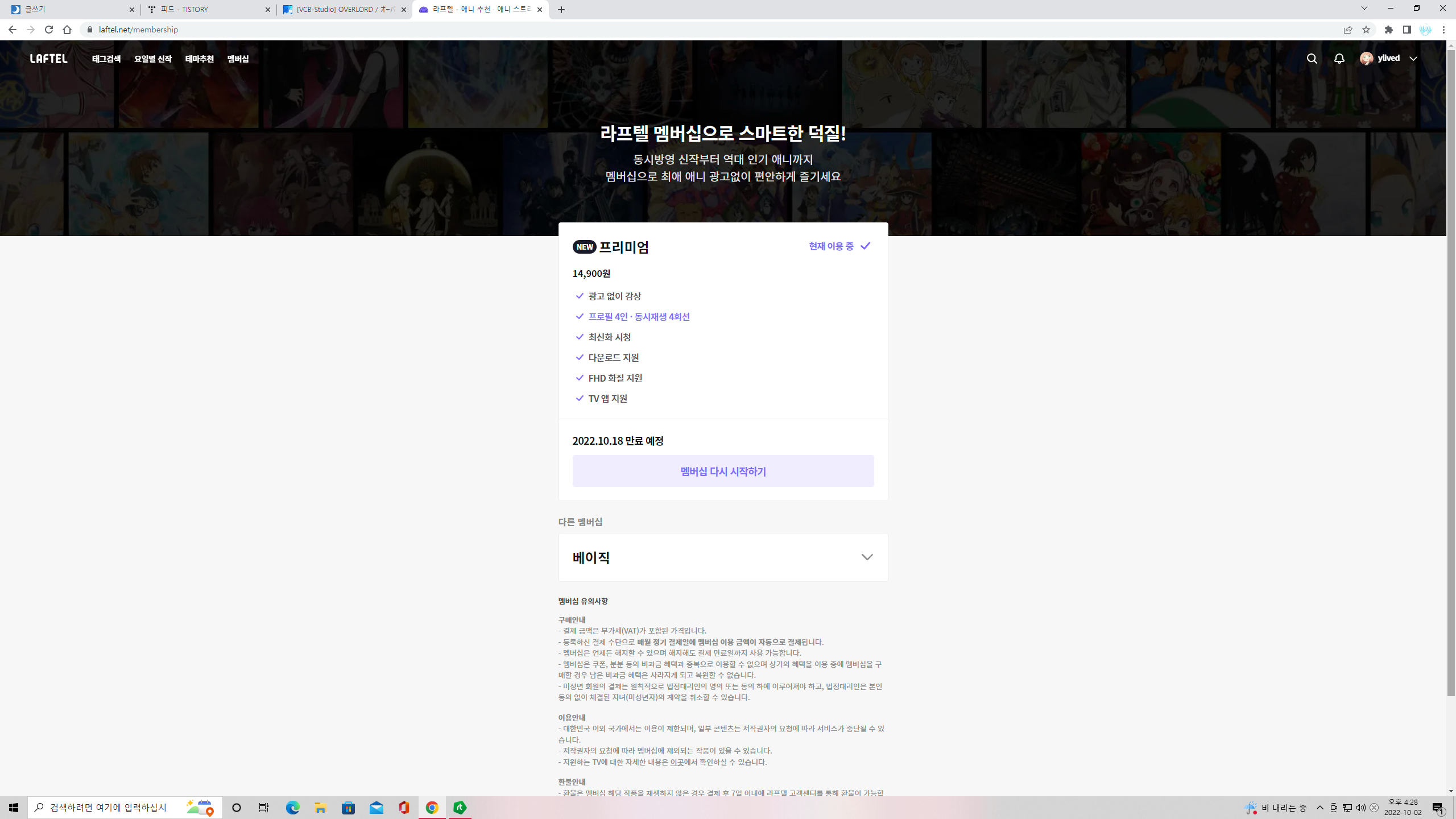Click the Windows taskbar search field
The height and width of the screenshot is (819, 1456).
108,808
